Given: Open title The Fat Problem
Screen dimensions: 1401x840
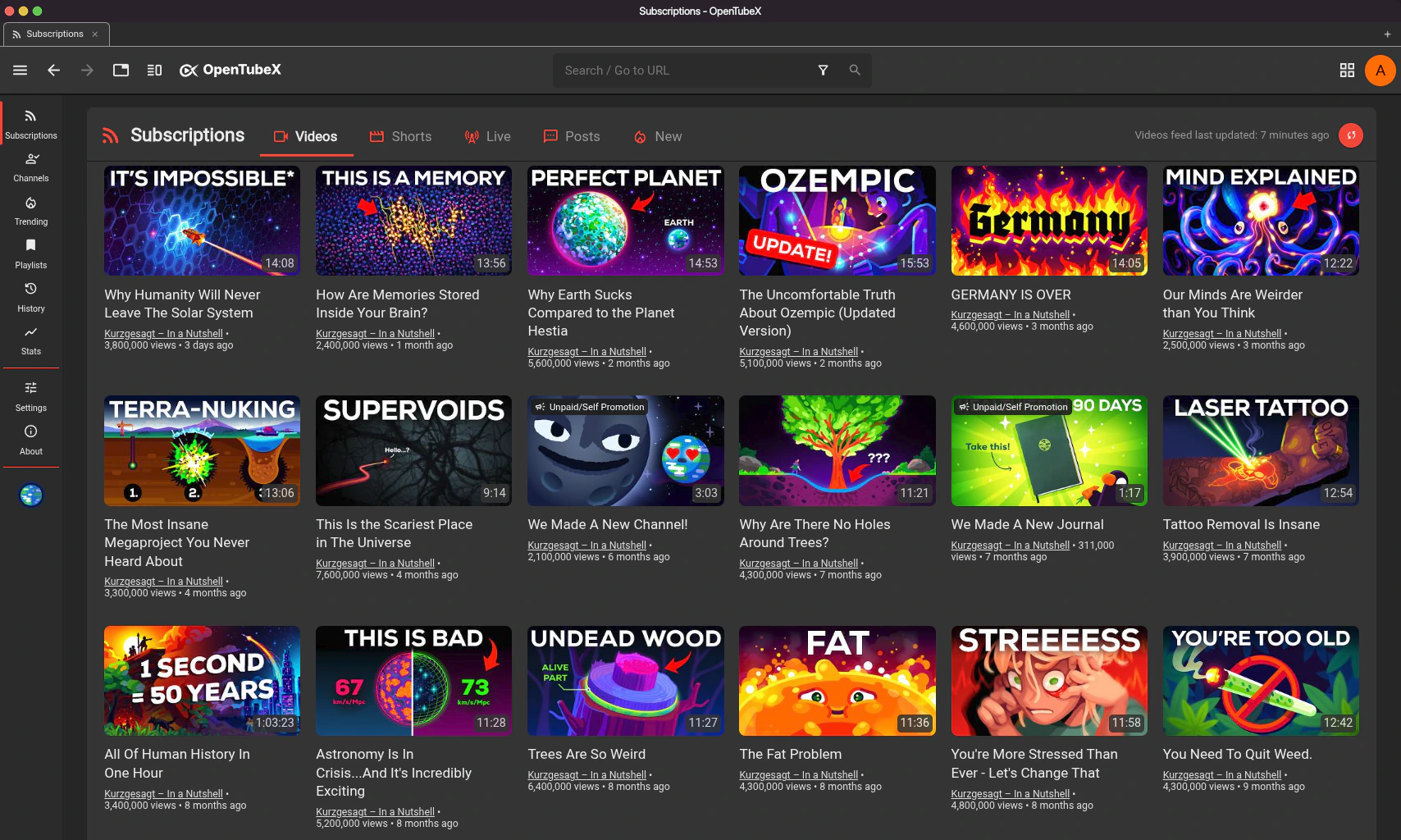Looking at the screenshot, I should (x=790, y=754).
